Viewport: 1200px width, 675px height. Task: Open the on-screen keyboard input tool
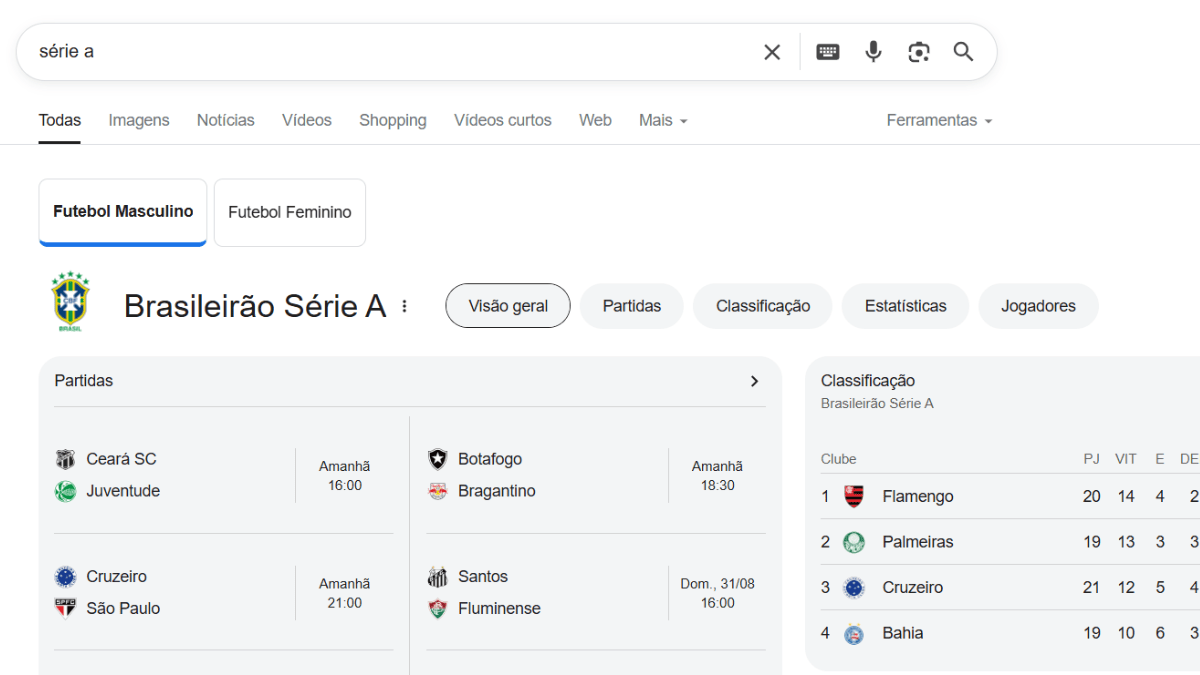[x=827, y=52]
